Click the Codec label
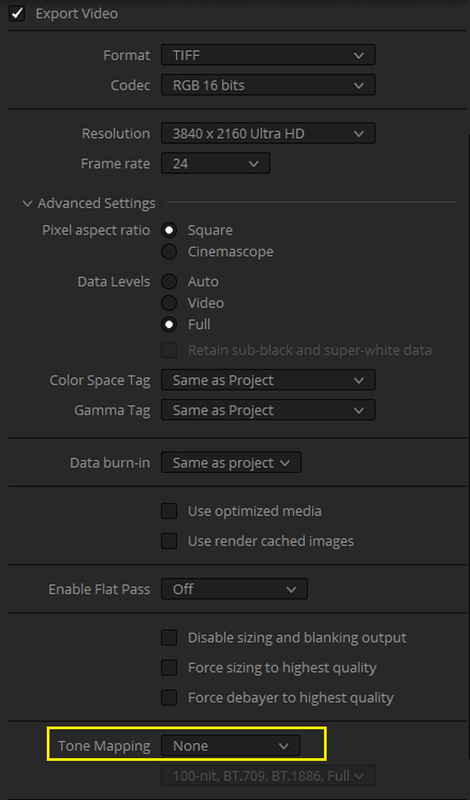470x800 pixels. click(x=131, y=85)
